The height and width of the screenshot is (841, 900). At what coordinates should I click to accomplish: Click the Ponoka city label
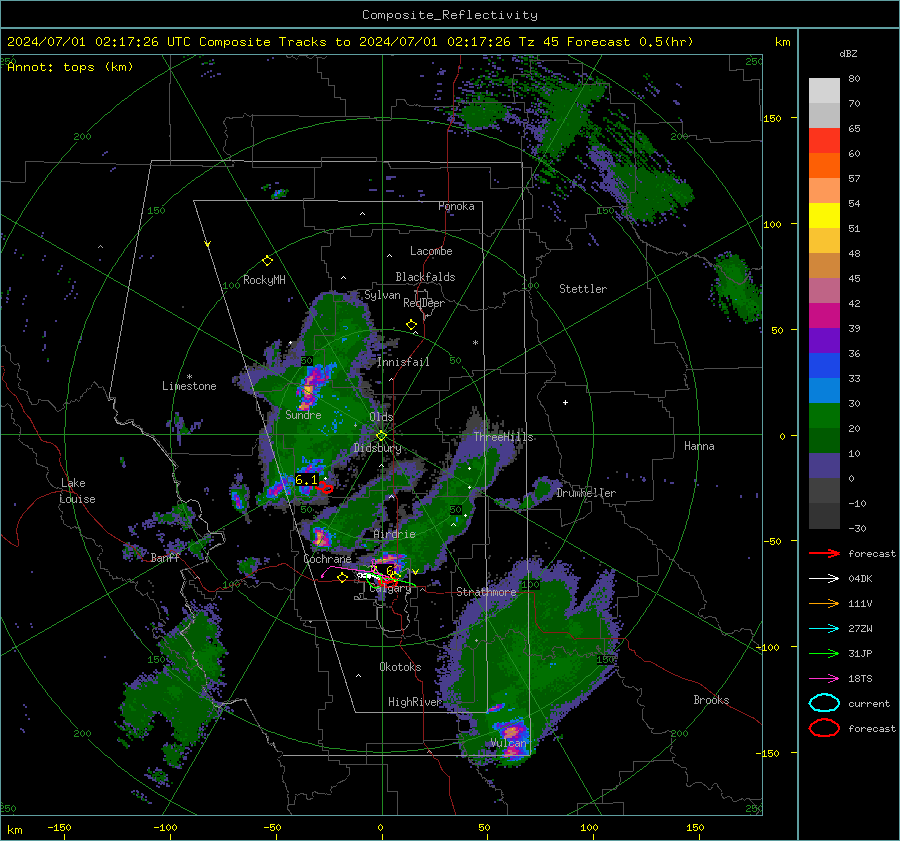(456, 206)
